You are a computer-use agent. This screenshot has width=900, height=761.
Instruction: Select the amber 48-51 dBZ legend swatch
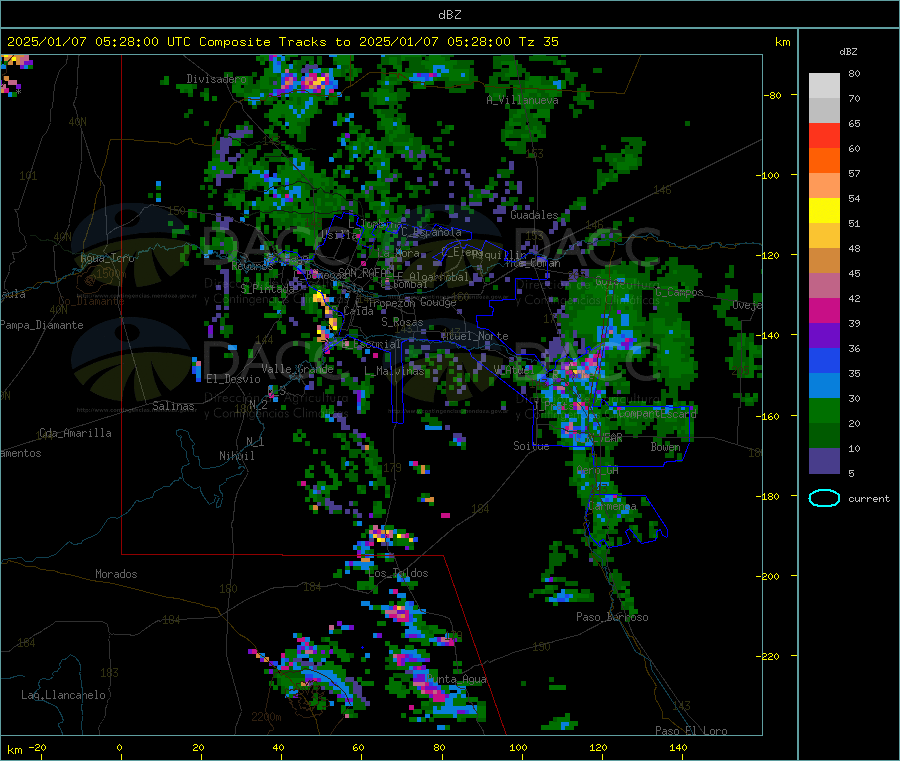click(x=824, y=236)
